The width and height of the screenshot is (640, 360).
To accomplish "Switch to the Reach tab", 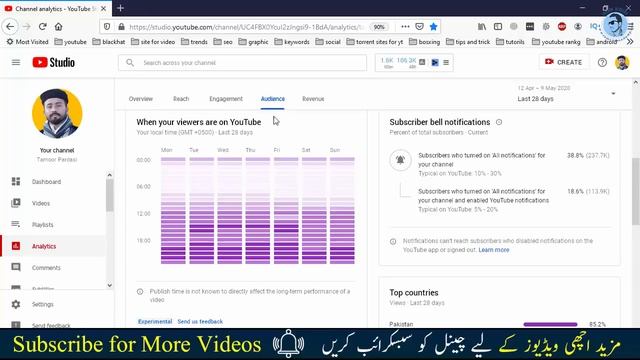I will coord(181,99).
